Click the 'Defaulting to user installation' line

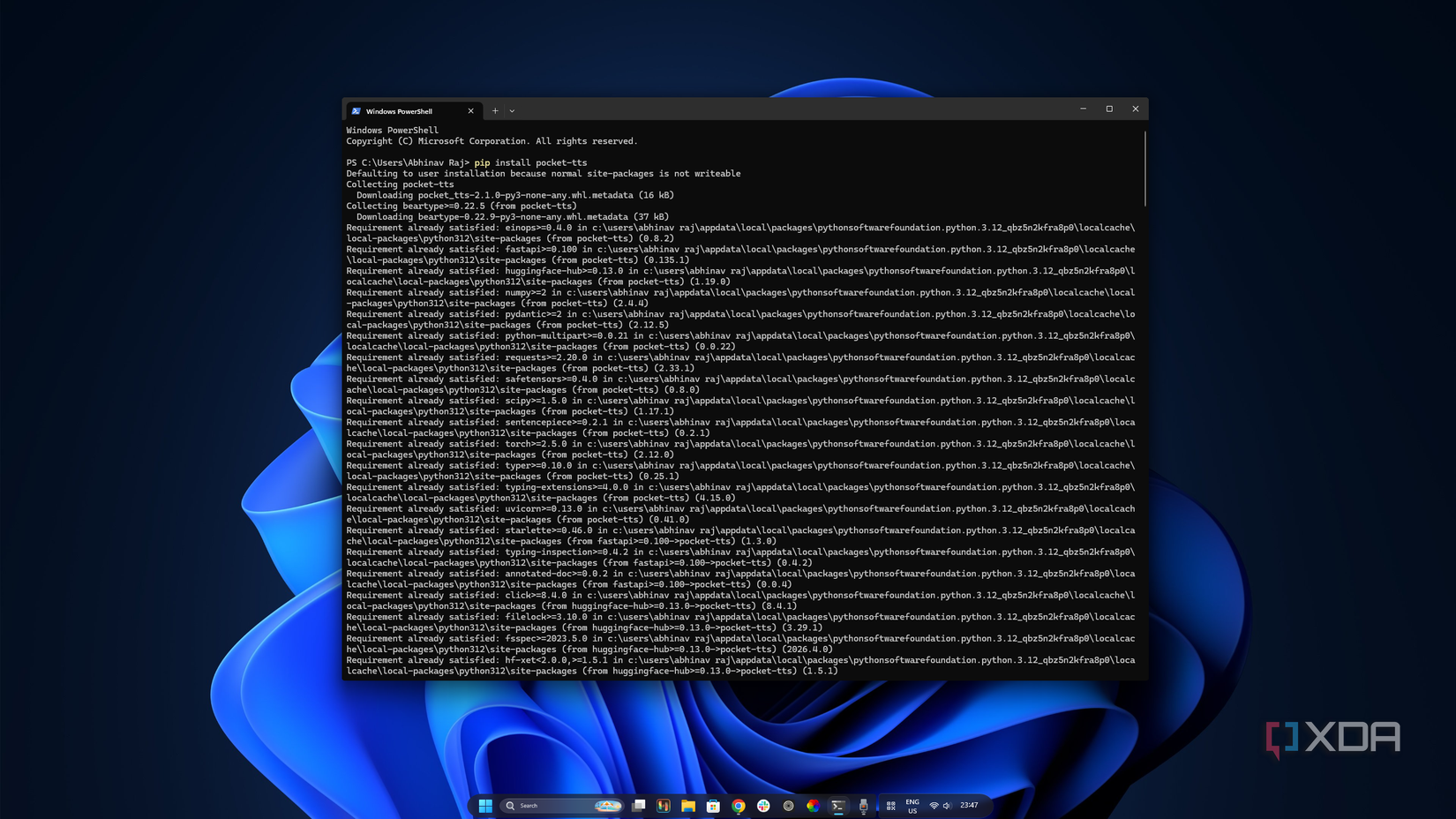[544, 174]
